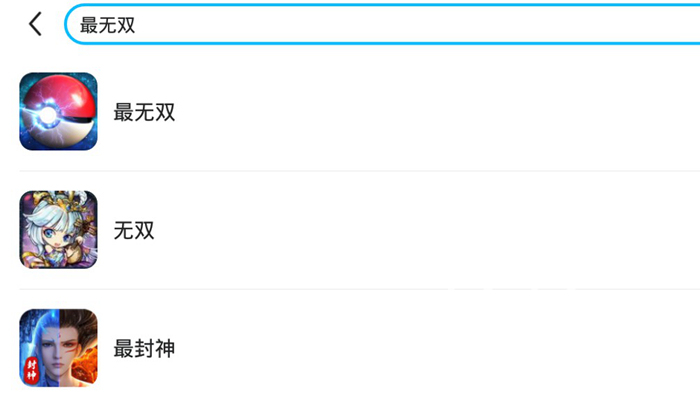Select the 最封神 result title
Viewport: 700px width, 406px height.
[144, 349]
